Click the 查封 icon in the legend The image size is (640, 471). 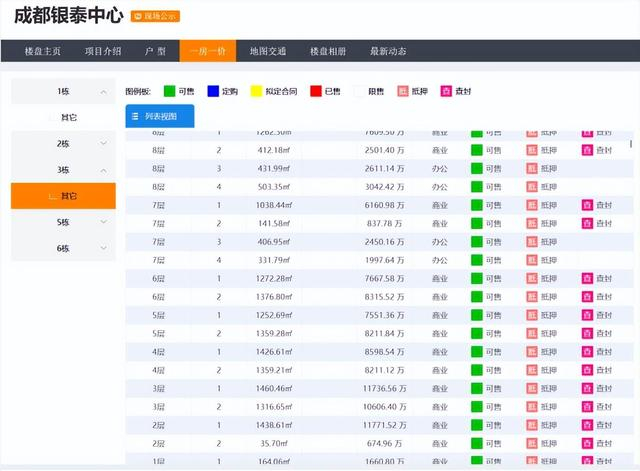[446, 91]
